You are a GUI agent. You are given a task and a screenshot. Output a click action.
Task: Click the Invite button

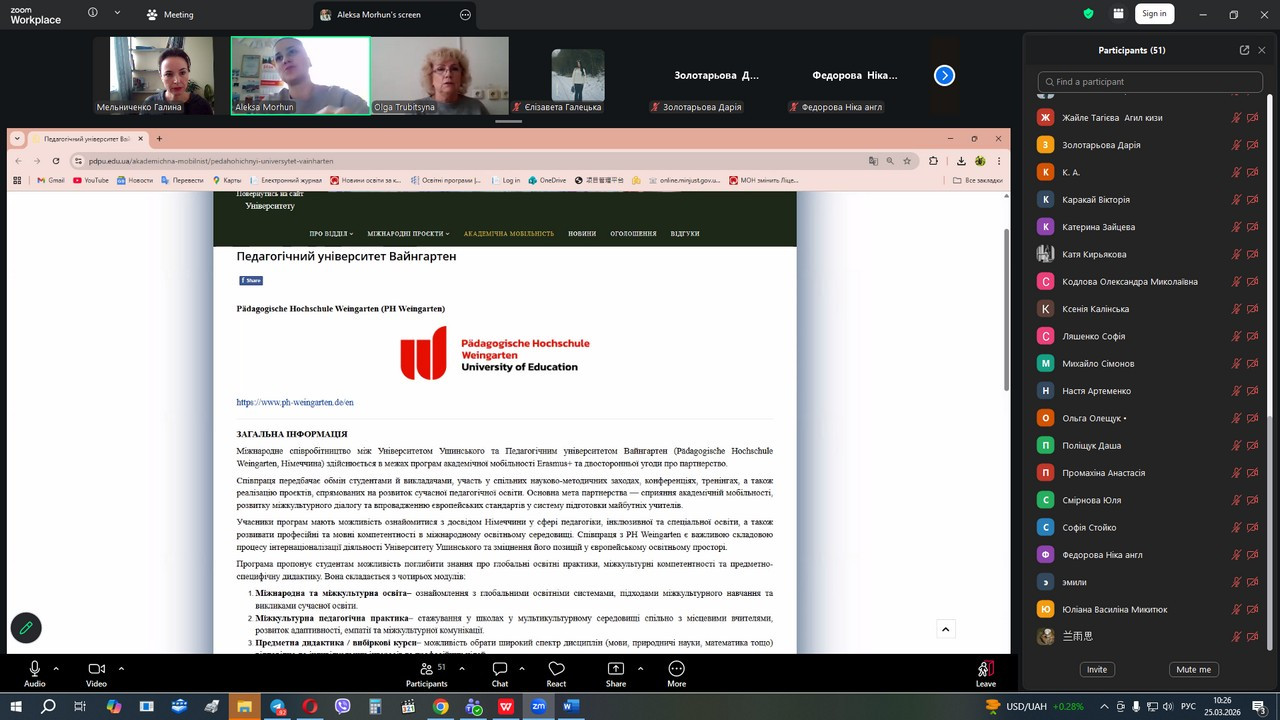tap(1097, 669)
